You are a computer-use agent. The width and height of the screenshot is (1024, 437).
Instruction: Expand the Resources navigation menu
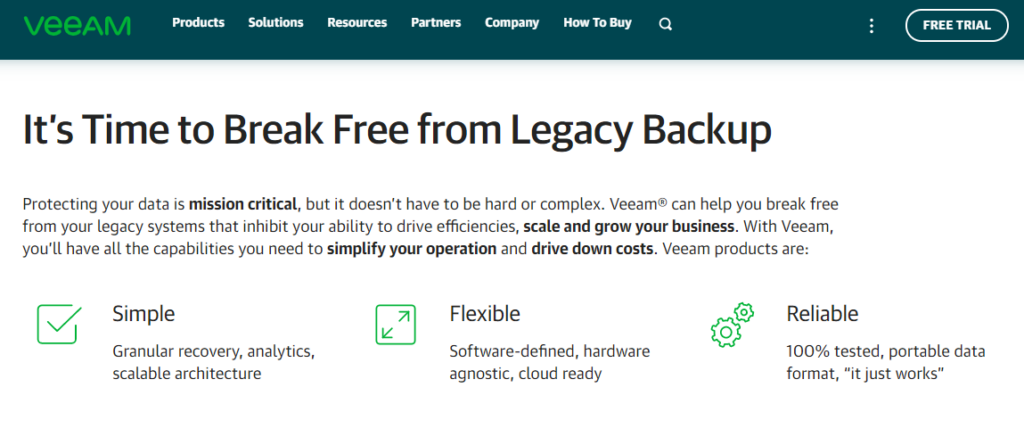pos(357,23)
